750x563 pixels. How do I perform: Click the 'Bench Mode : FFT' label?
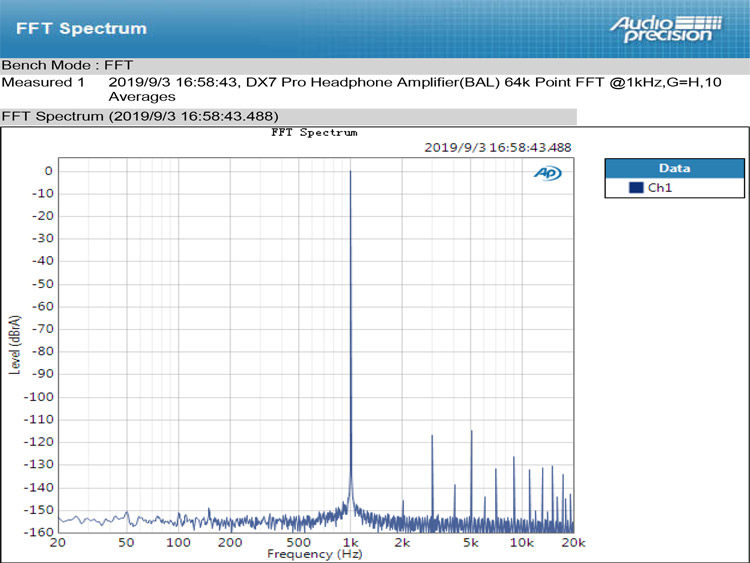point(67,65)
